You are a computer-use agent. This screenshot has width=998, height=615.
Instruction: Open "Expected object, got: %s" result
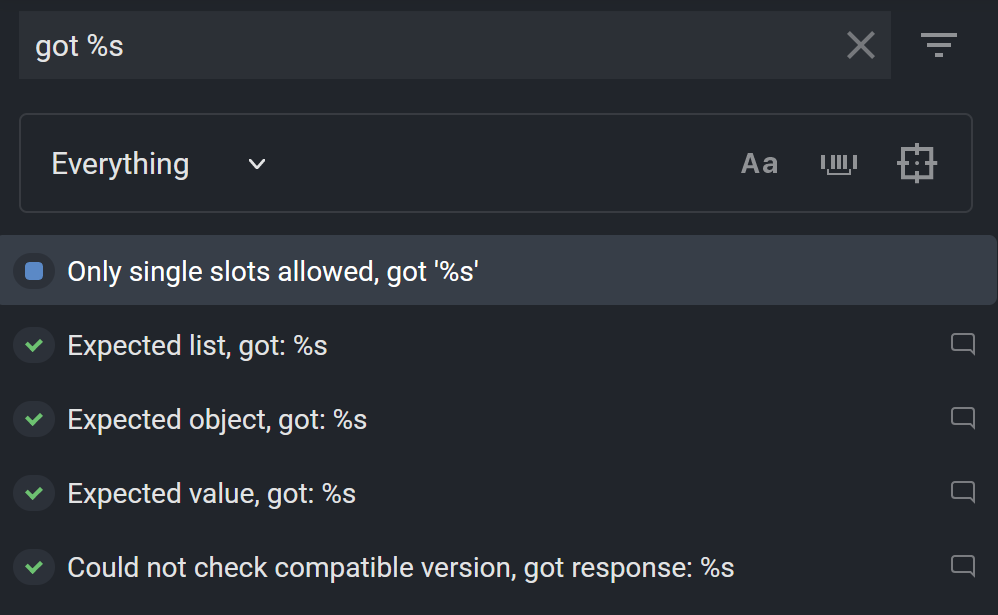(217, 420)
